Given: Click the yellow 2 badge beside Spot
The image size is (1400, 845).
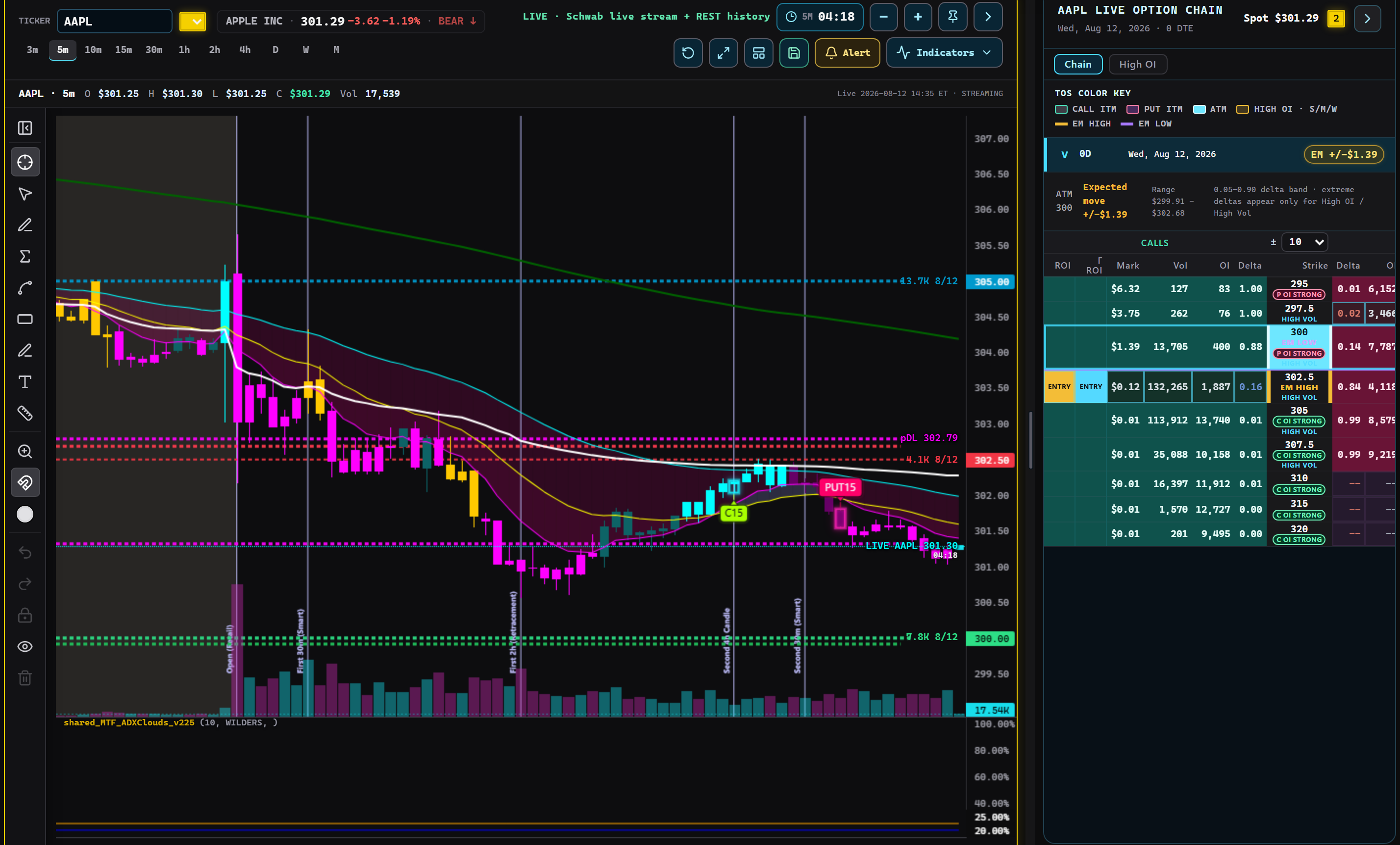Looking at the screenshot, I should pyautogui.click(x=1336, y=19).
